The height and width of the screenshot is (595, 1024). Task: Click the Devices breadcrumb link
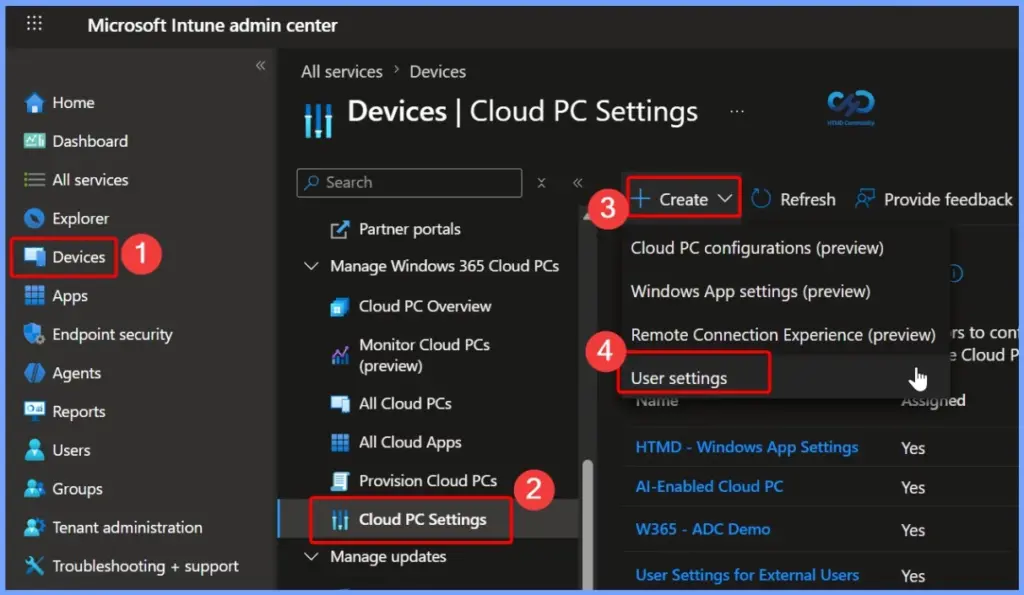coord(438,72)
